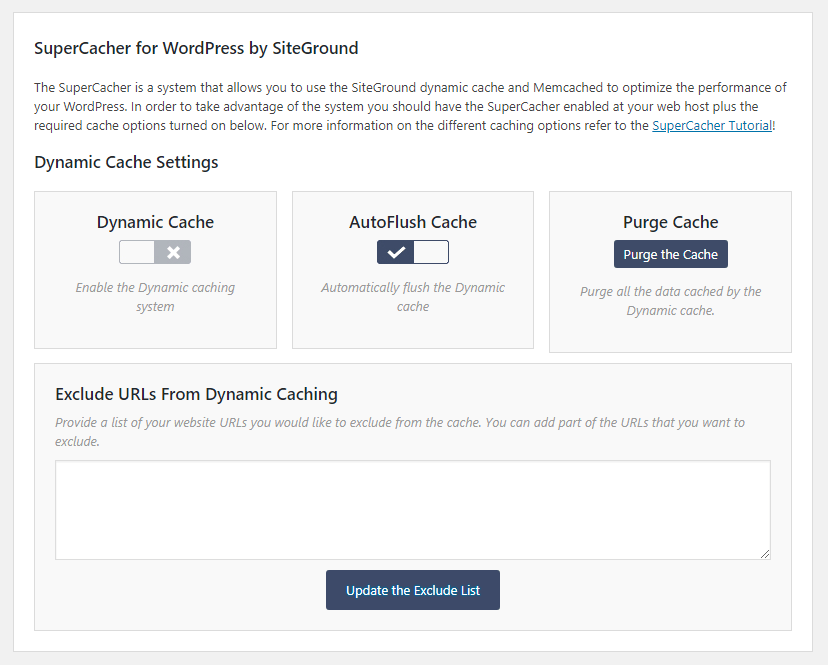Click the text area's corner resize handle
Viewport: 828px width, 665px height.
pos(765,553)
